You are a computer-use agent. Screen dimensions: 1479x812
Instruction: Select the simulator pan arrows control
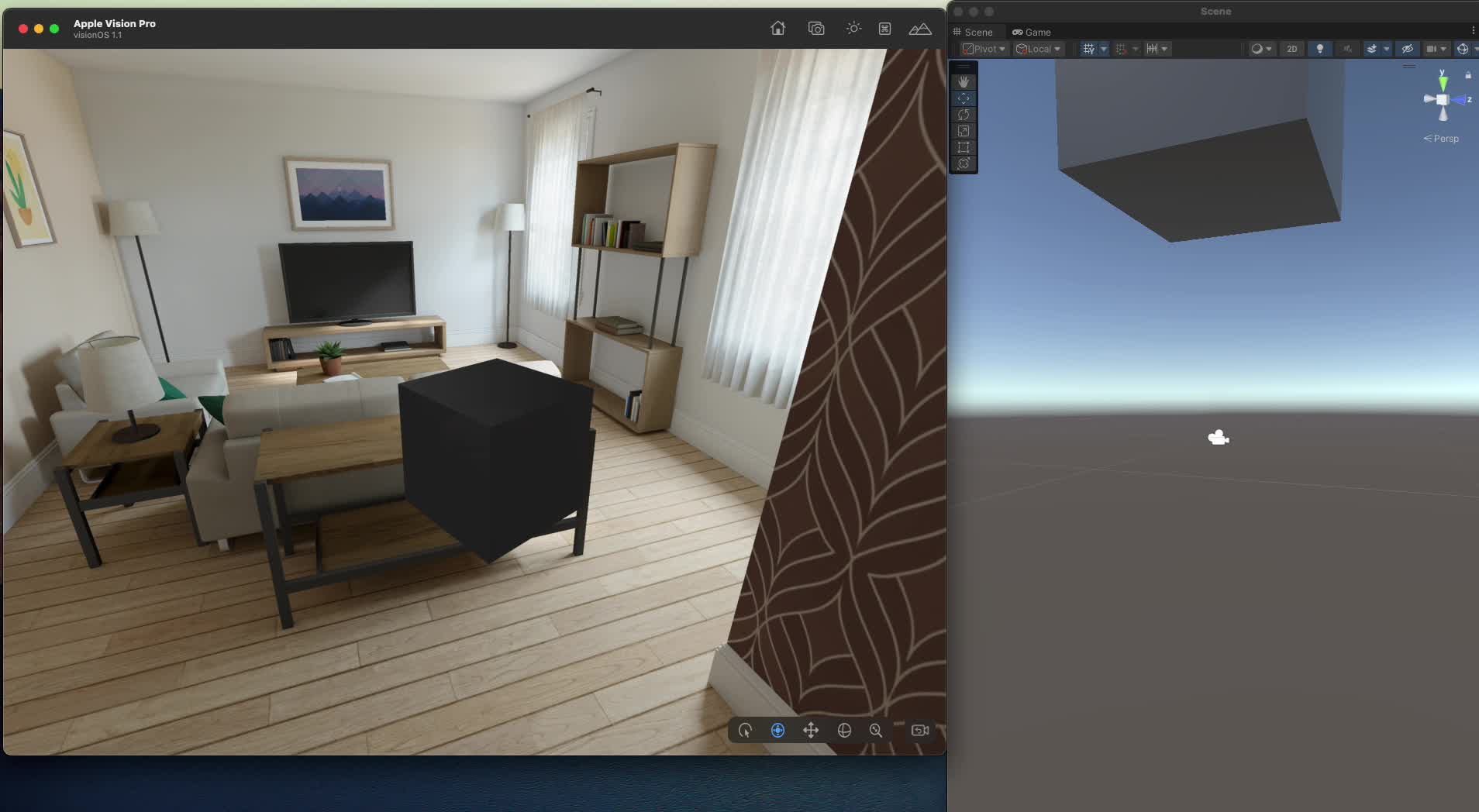(x=810, y=731)
